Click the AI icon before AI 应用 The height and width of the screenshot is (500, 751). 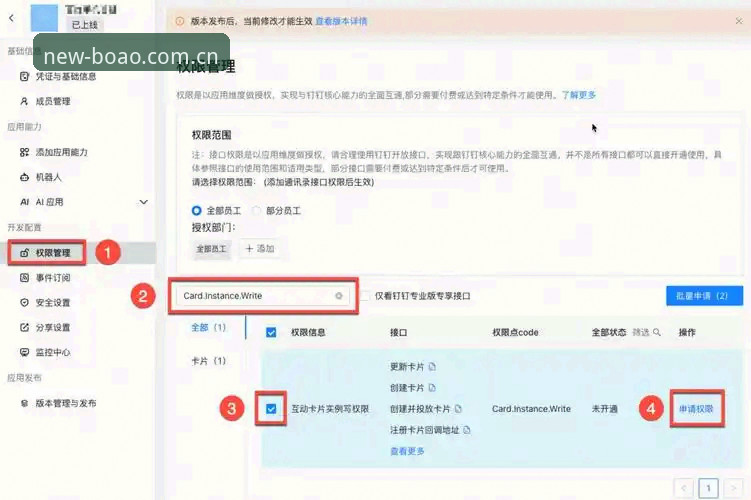24,202
